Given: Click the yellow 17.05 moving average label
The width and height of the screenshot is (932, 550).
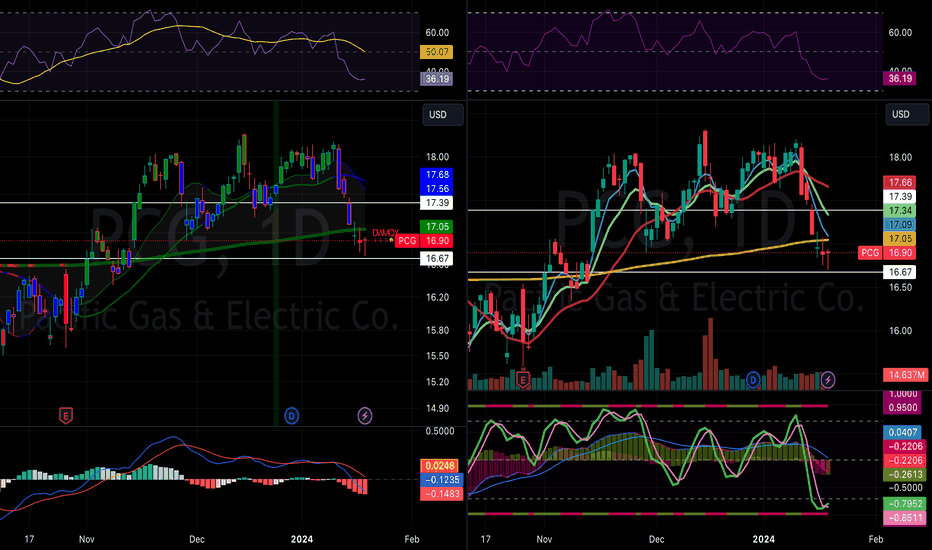Looking at the screenshot, I should 900,238.
